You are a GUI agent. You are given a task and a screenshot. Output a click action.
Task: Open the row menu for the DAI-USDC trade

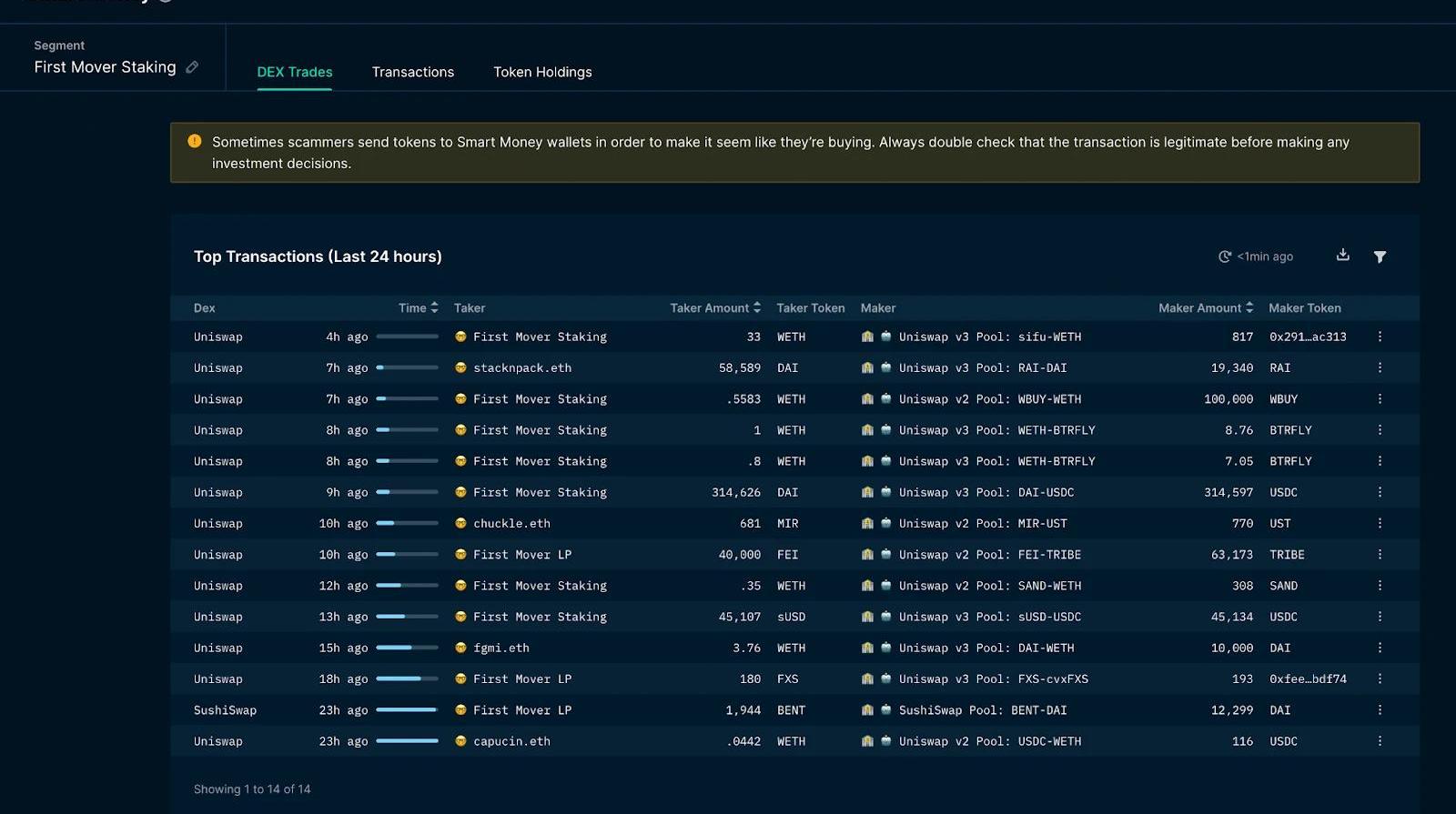coord(1380,492)
